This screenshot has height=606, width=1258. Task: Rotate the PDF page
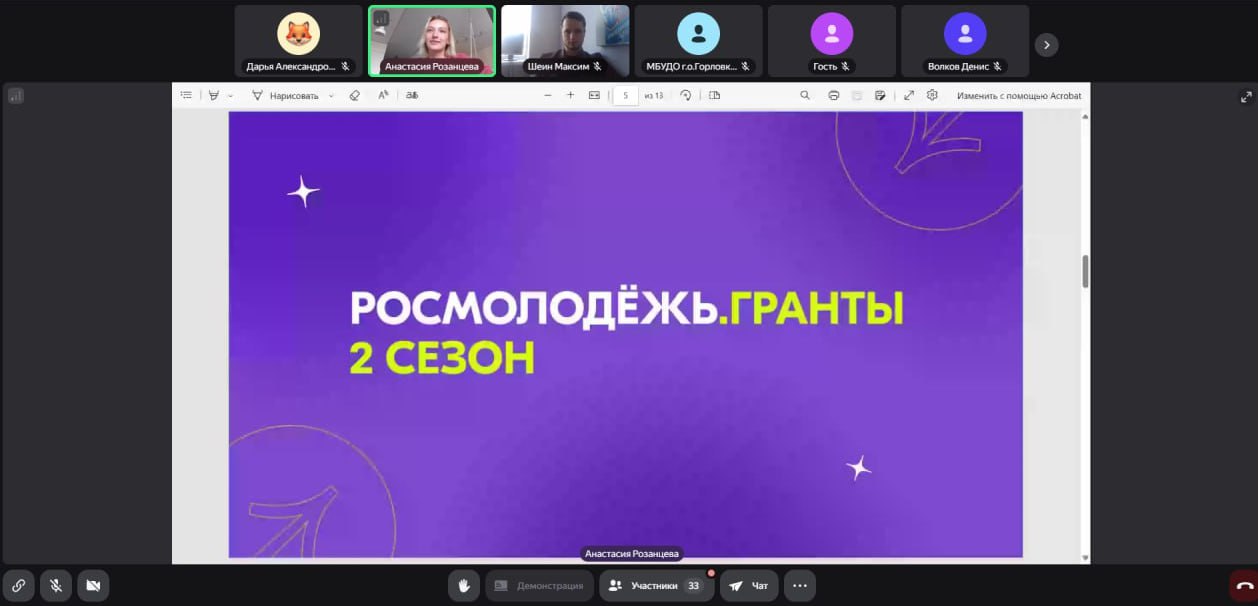coord(685,95)
